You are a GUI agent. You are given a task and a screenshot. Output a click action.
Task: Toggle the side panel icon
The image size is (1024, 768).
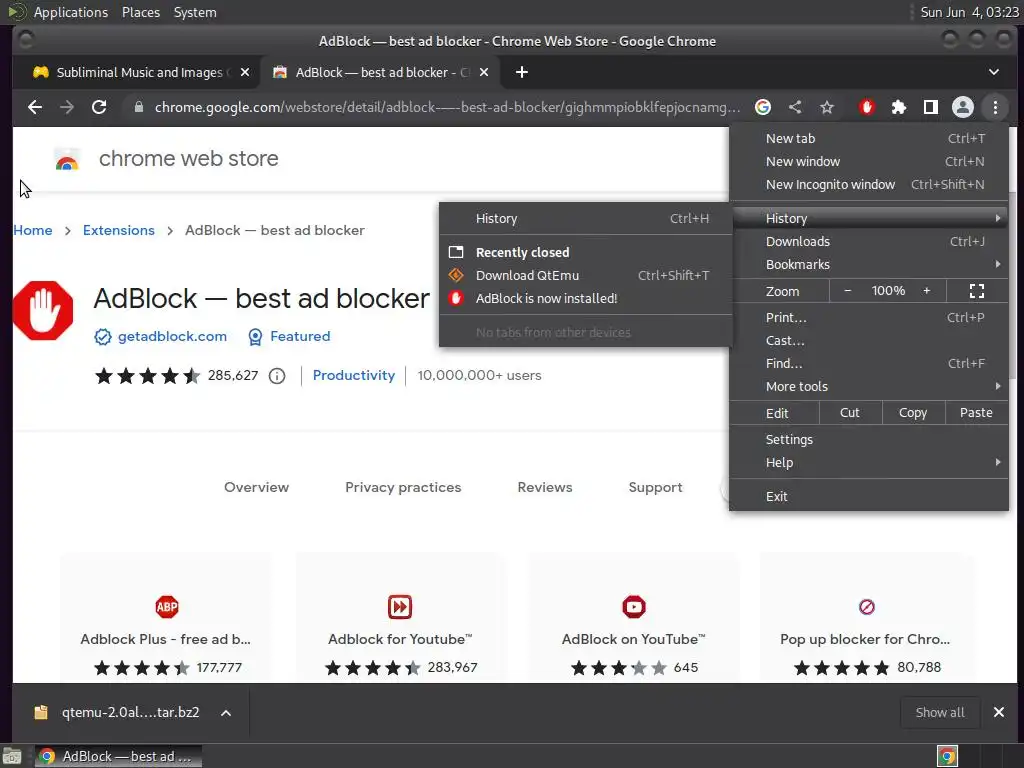(931, 107)
